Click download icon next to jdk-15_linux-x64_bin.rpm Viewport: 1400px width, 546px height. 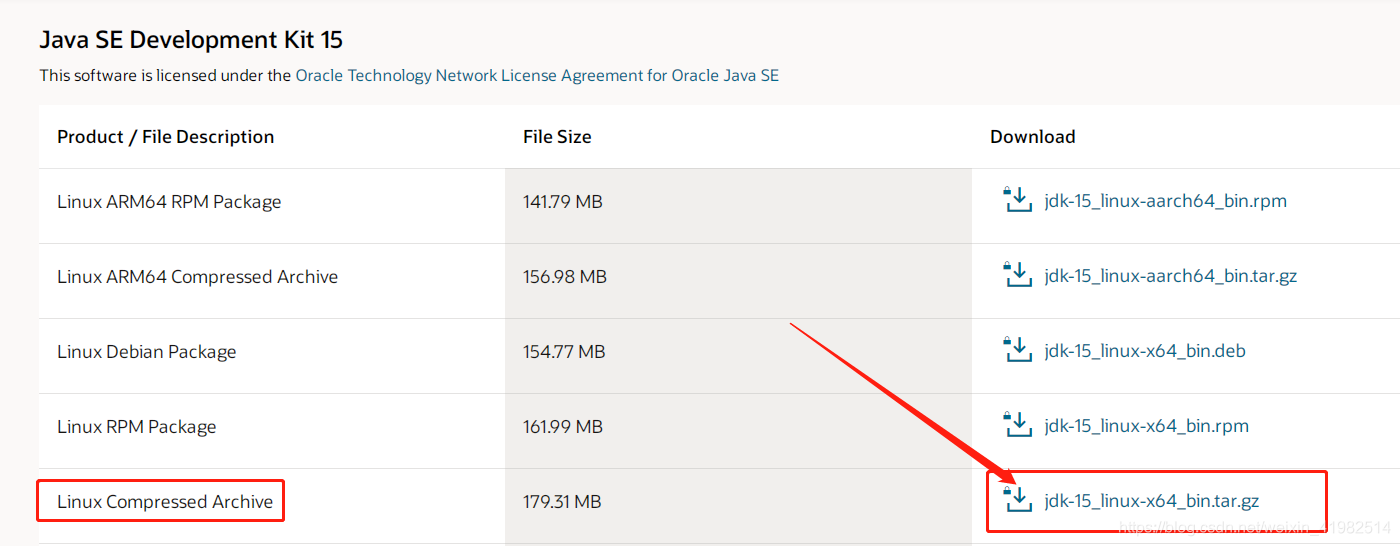(x=1017, y=425)
